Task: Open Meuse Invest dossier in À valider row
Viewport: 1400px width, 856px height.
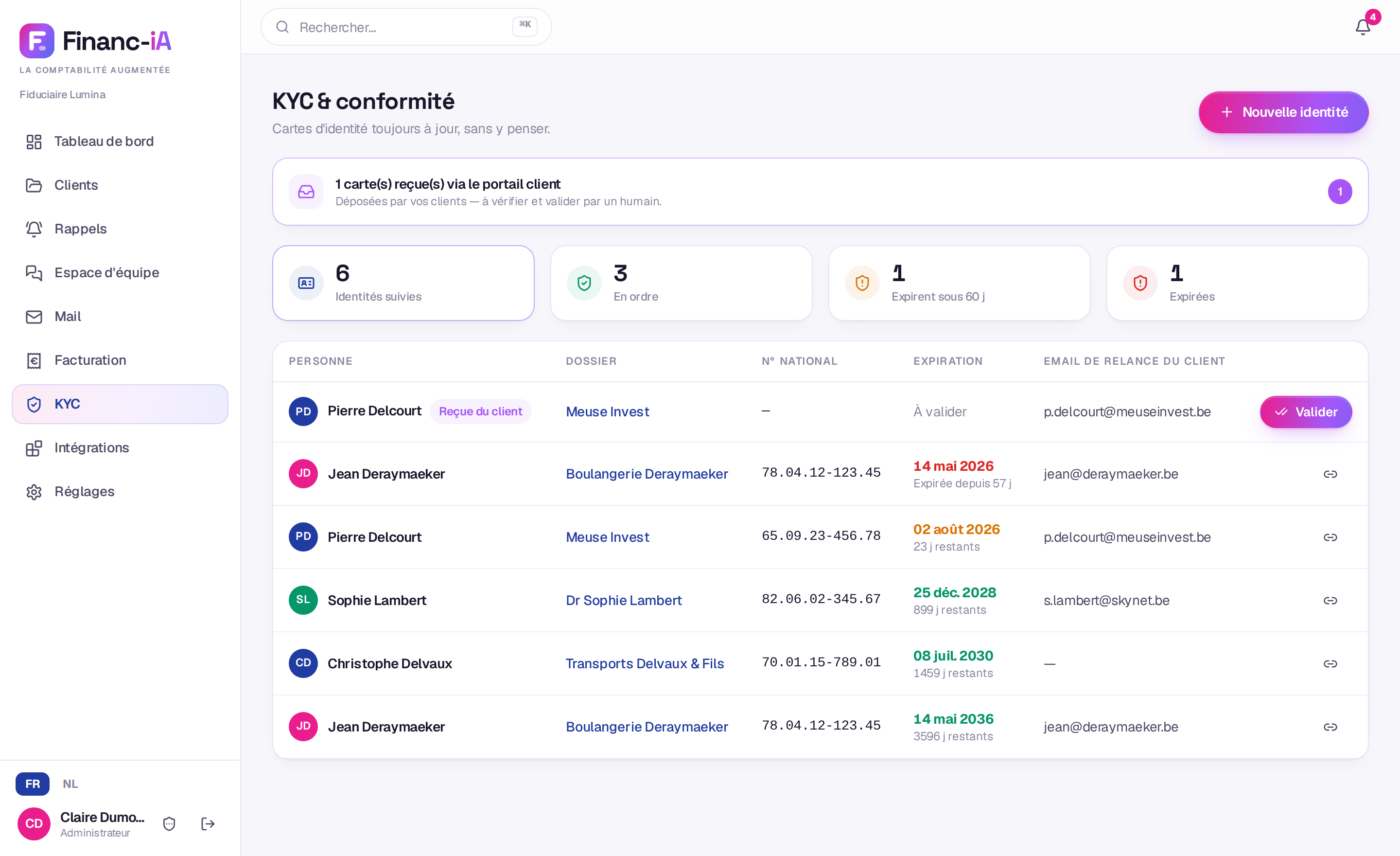Action: [607, 411]
